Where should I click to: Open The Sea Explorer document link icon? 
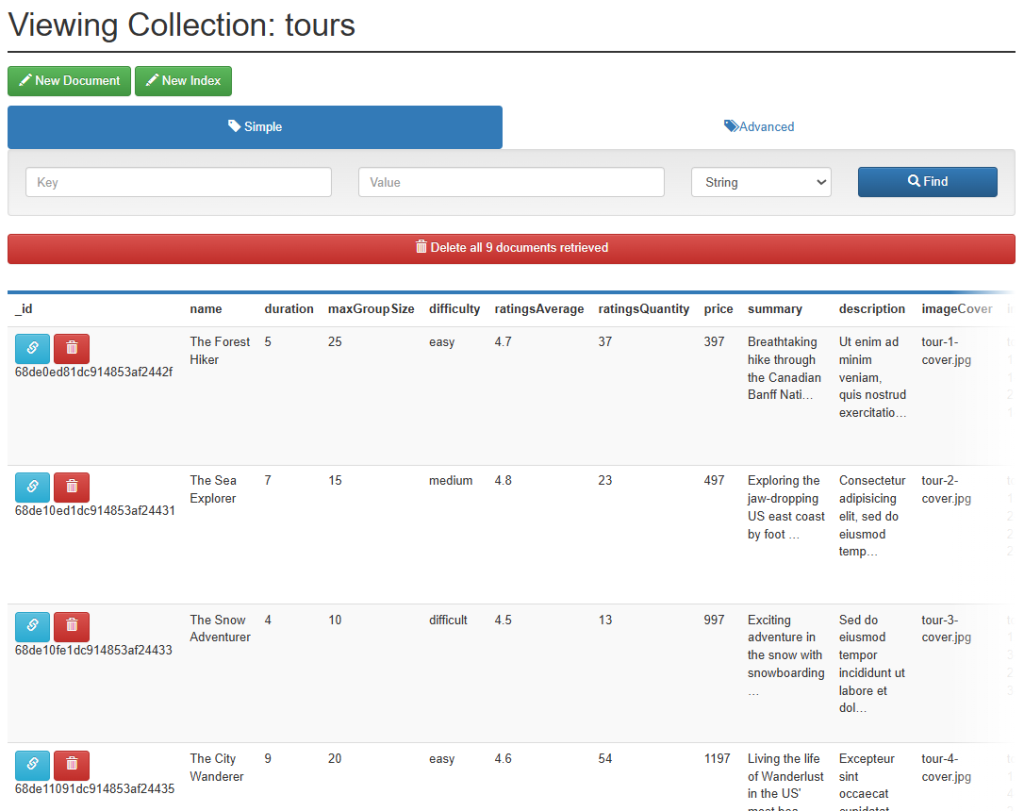click(32, 487)
